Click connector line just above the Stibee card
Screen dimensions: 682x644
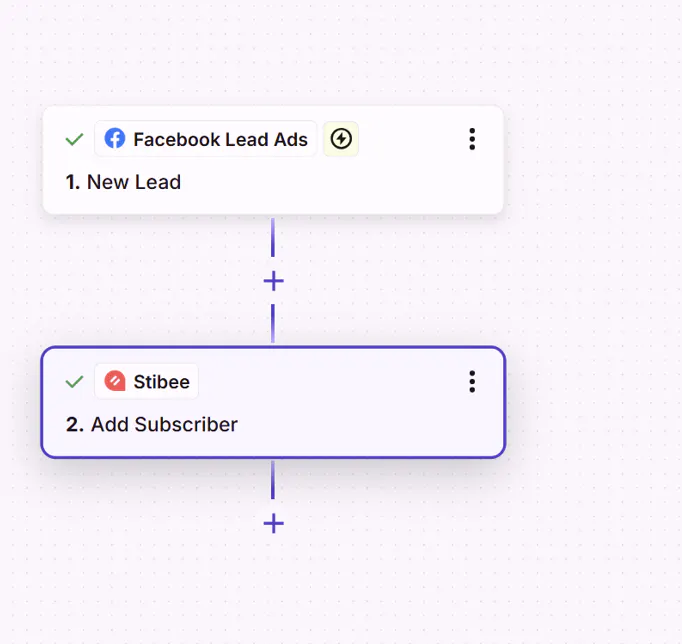click(x=273, y=324)
